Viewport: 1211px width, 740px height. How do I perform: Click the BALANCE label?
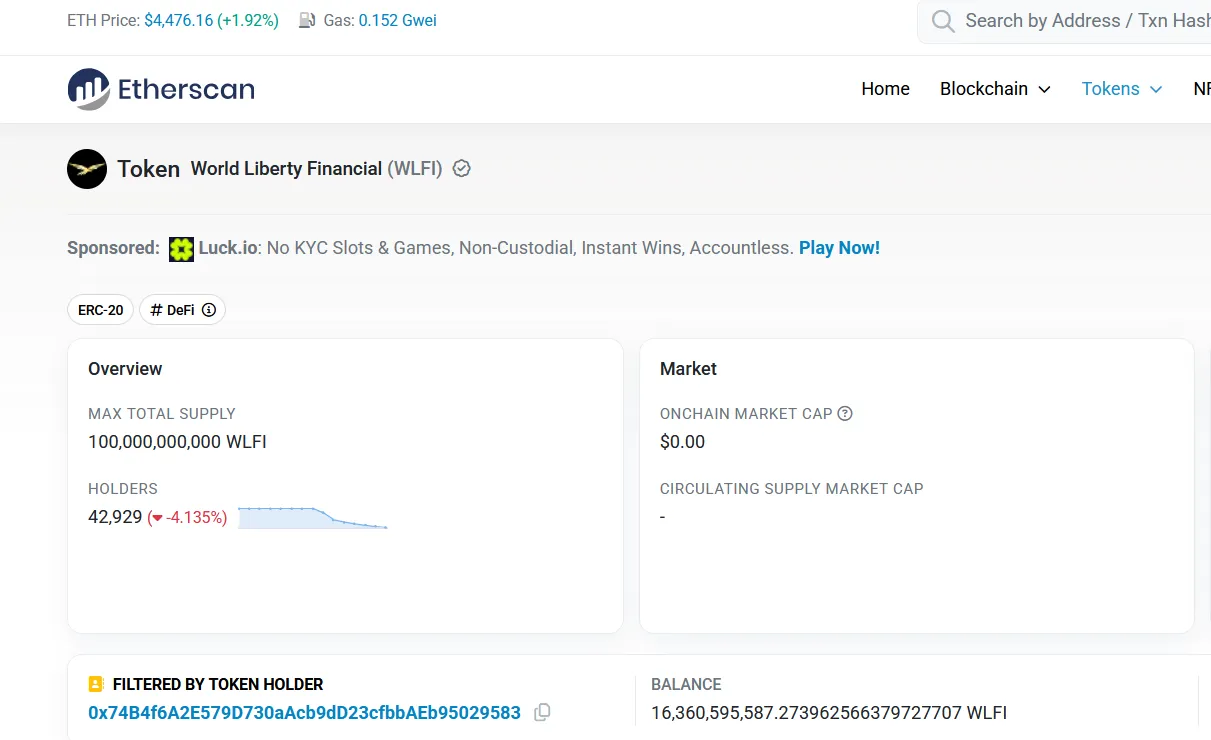click(686, 685)
